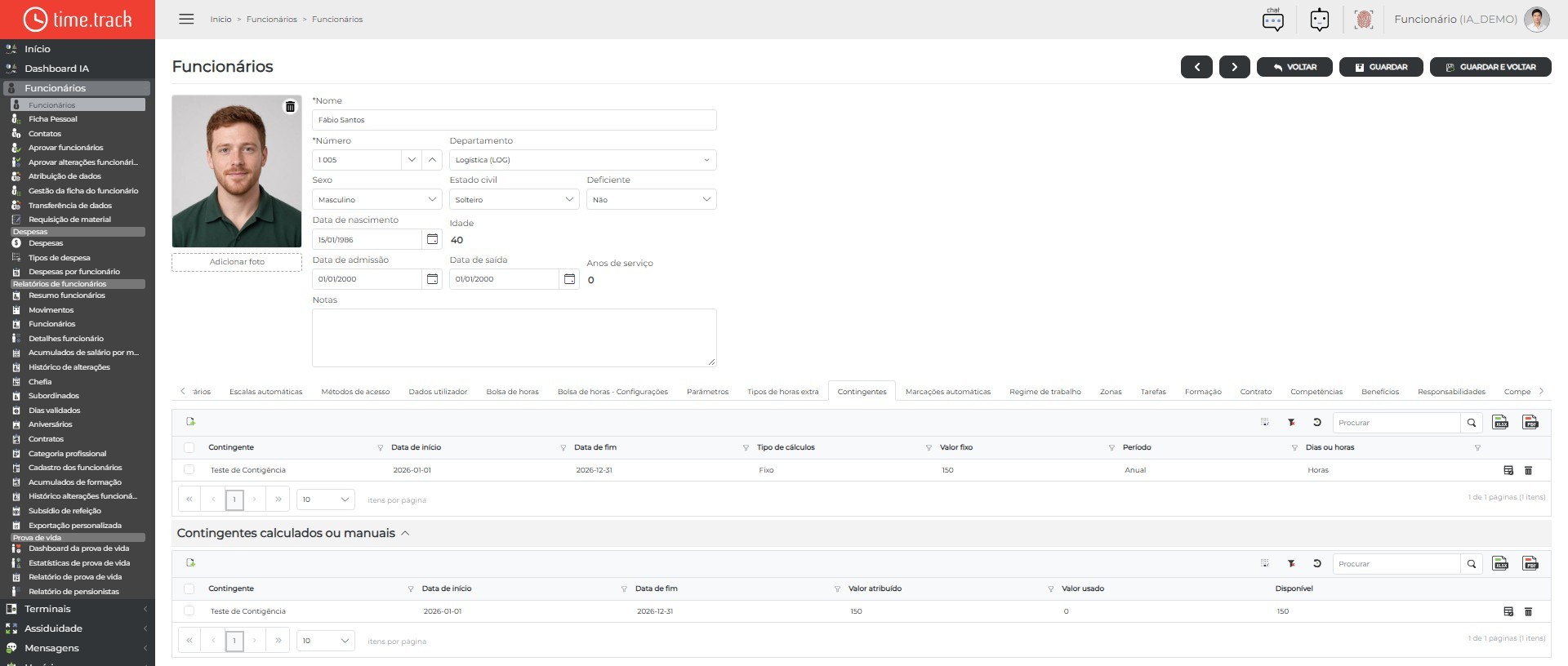Add a new record in Contingentes grid
Screen dimensions: 1568x666
[x=191, y=422]
